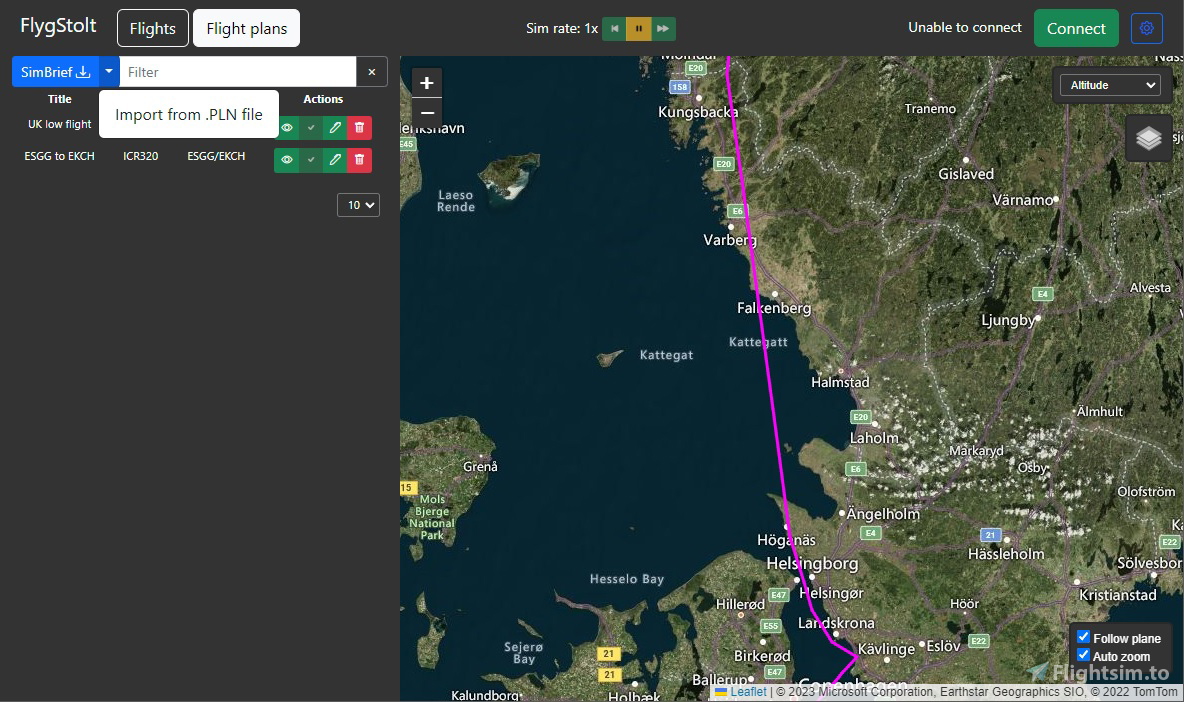Open the map layers selector
The height and width of the screenshot is (702, 1184).
click(1148, 138)
